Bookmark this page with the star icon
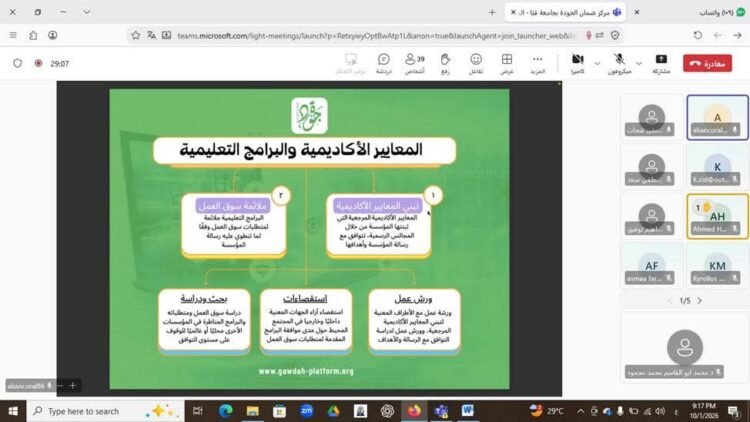The width and height of the screenshot is (750, 422). [136, 35]
